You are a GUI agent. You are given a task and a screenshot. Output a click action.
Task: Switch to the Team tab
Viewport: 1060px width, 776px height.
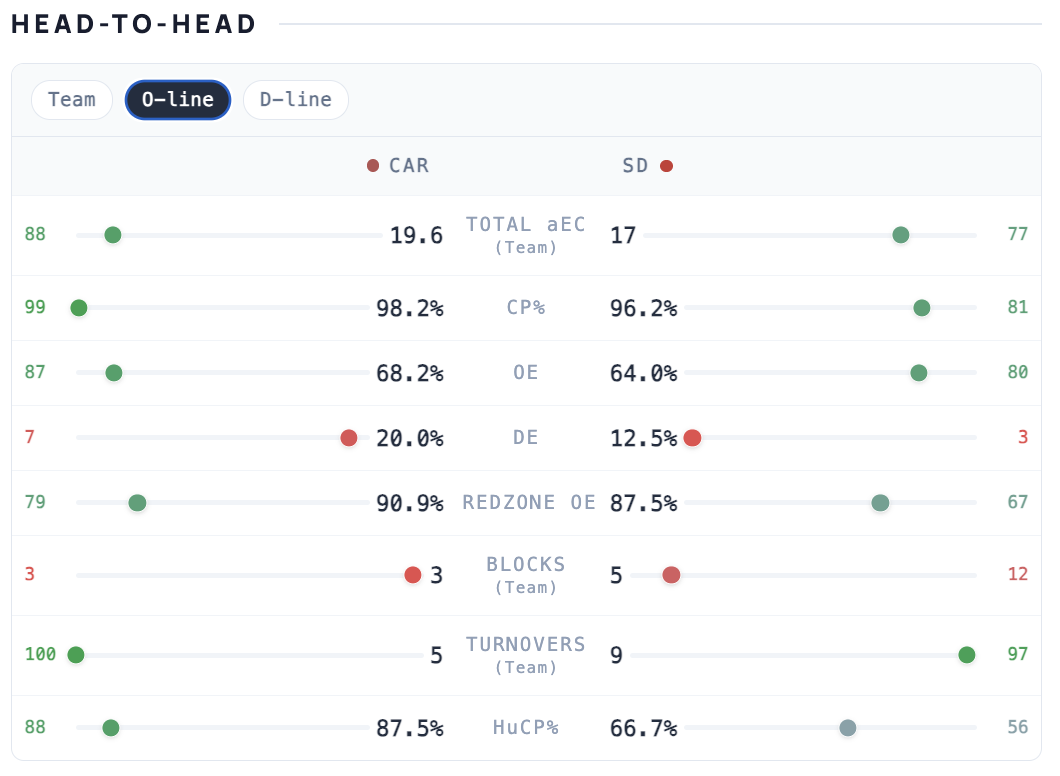pos(72,100)
